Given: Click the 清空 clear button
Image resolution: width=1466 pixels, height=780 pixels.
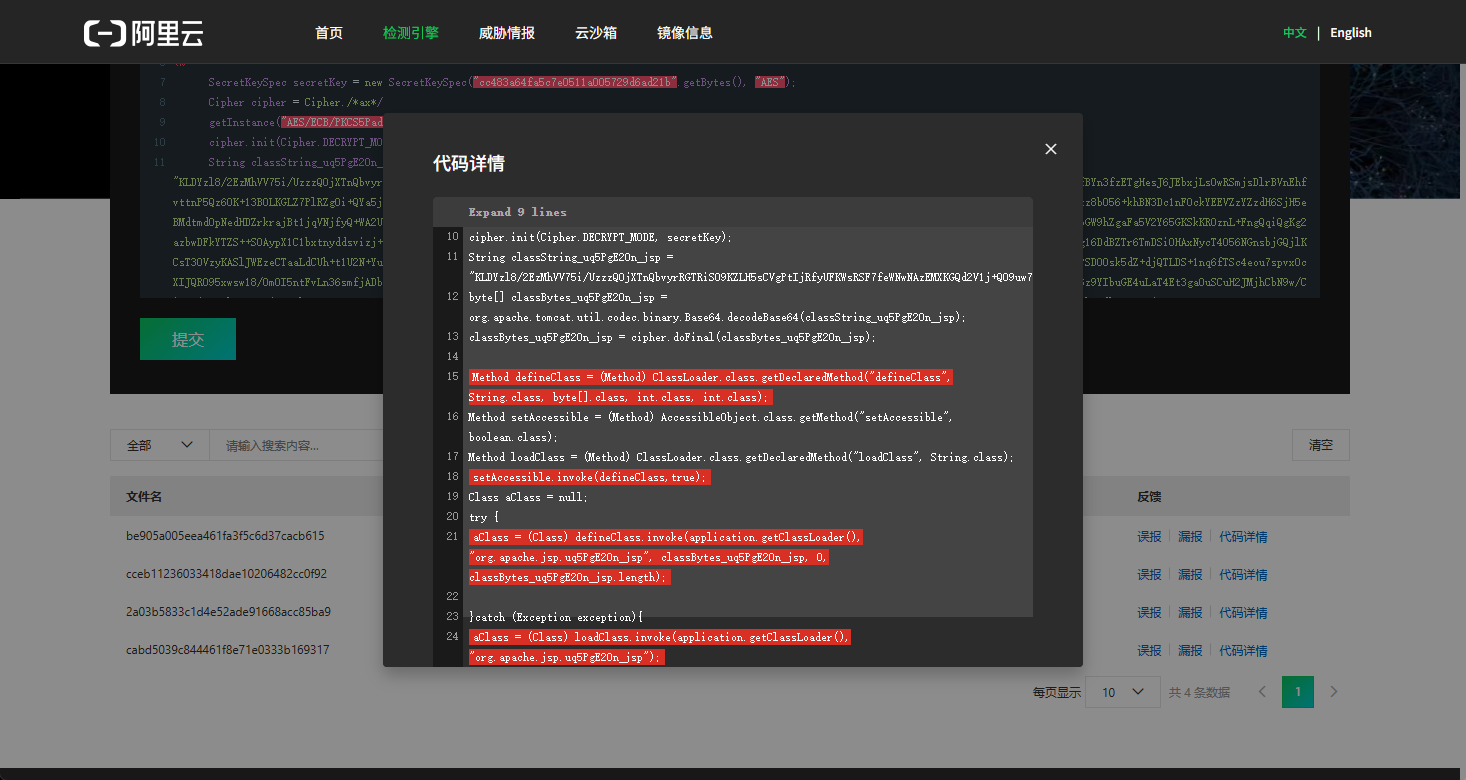Looking at the screenshot, I should click(1321, 445).
